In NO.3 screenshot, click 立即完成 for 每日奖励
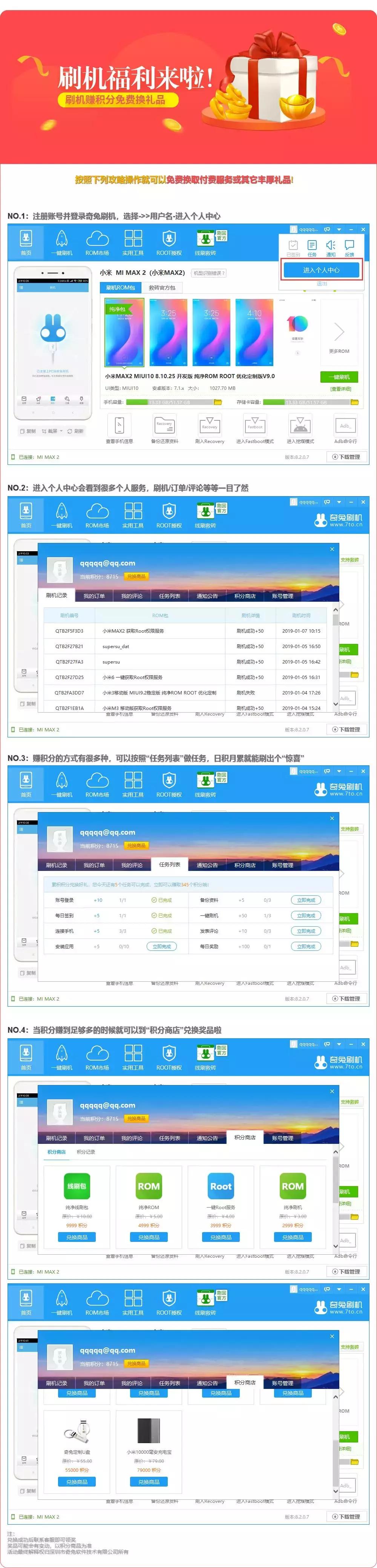 [x=306, y=946]
